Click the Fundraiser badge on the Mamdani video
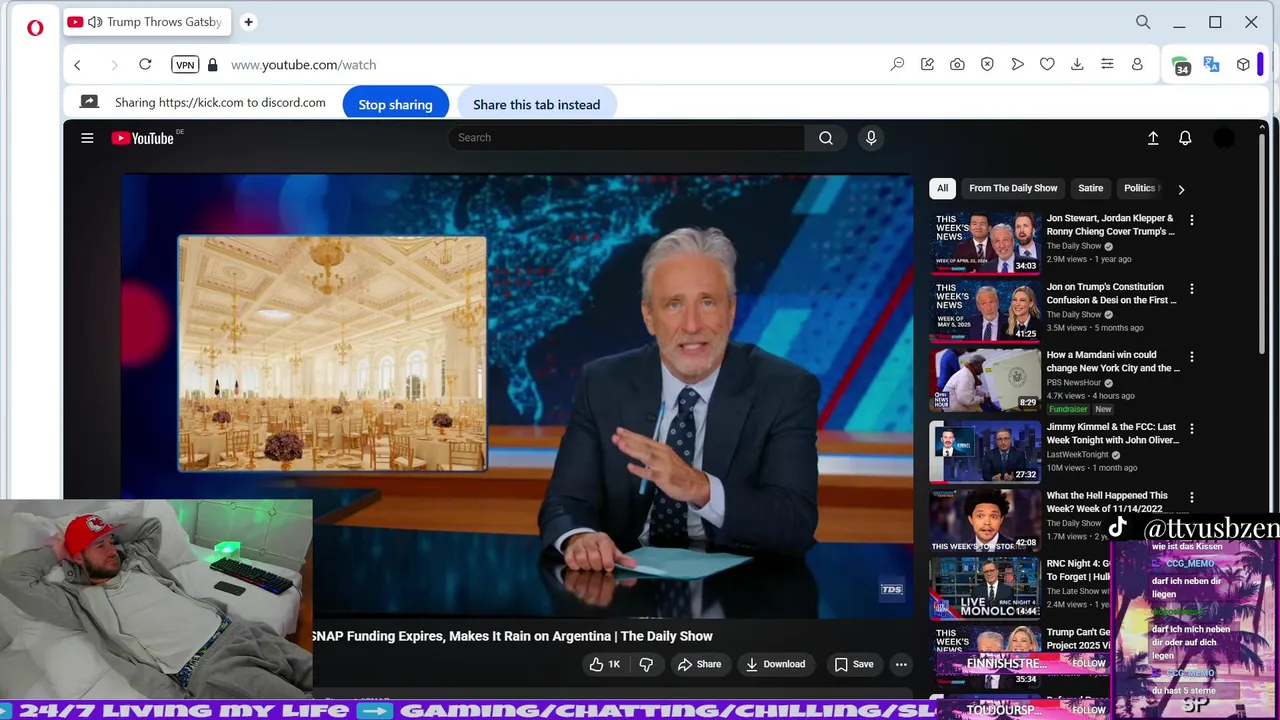 1068,409
